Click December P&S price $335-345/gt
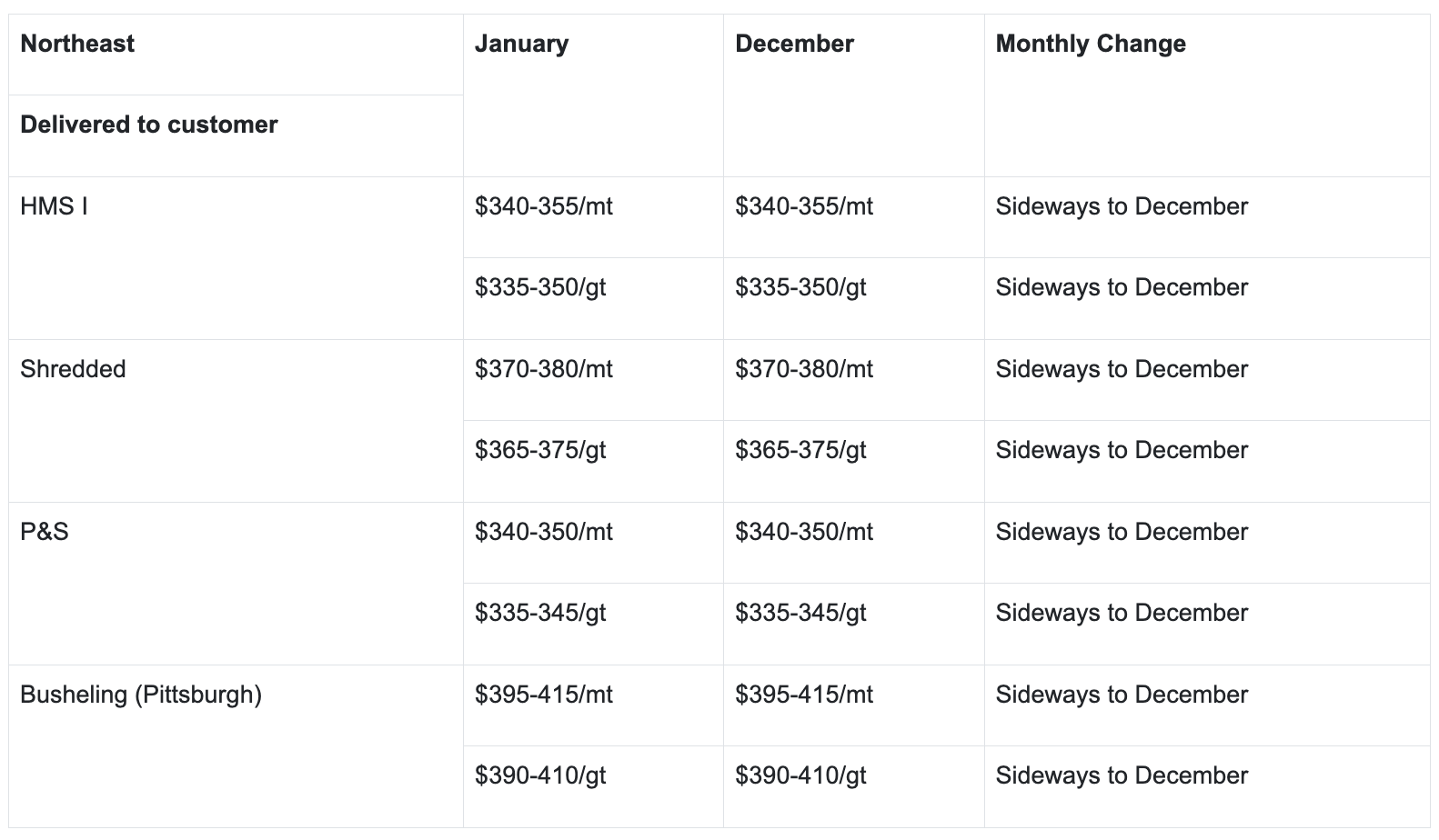Viewport: 1439px width, 840px height. (800, 613)
